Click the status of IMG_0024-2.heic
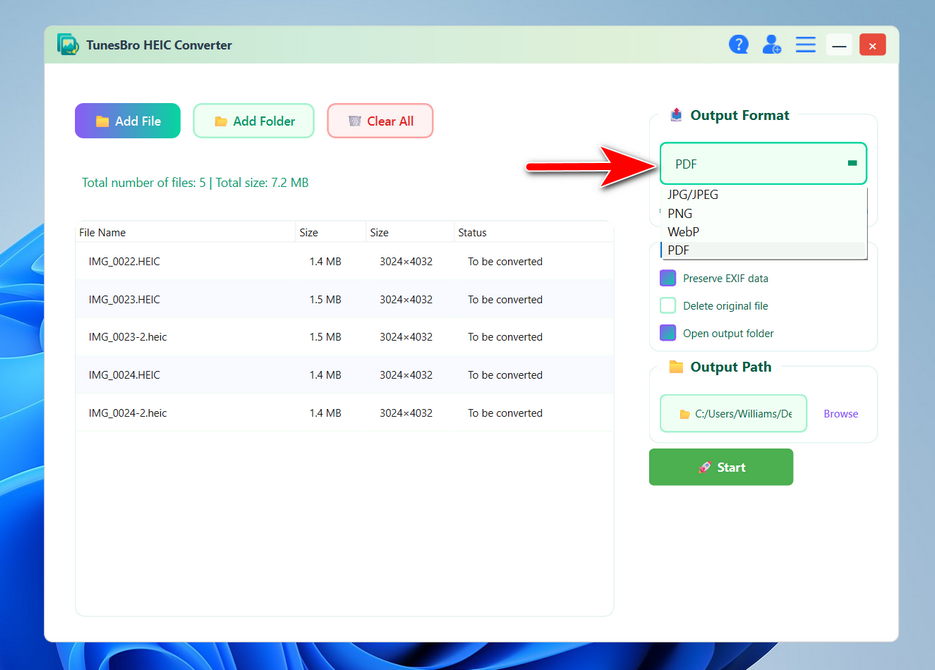The image size is (935, 670). point(505,412)
